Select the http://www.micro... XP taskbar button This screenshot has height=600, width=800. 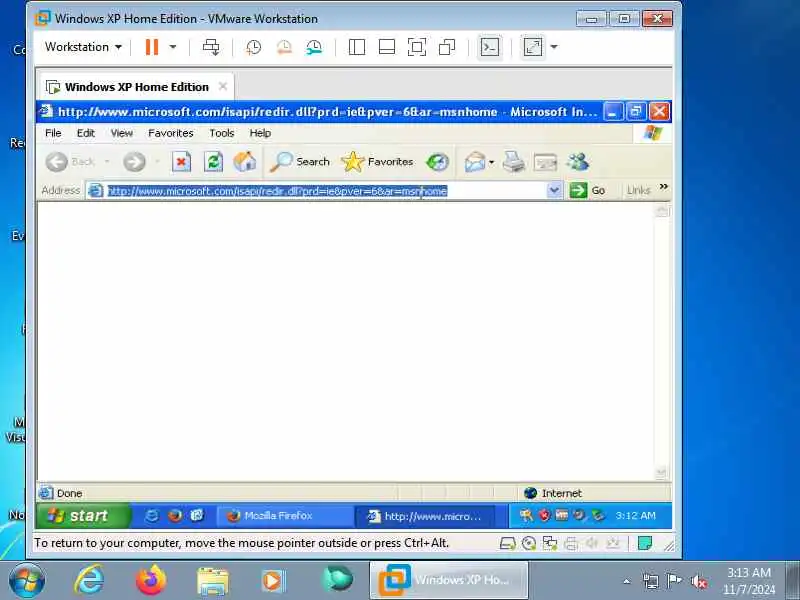pyautogui.click(x=426, y=516)
